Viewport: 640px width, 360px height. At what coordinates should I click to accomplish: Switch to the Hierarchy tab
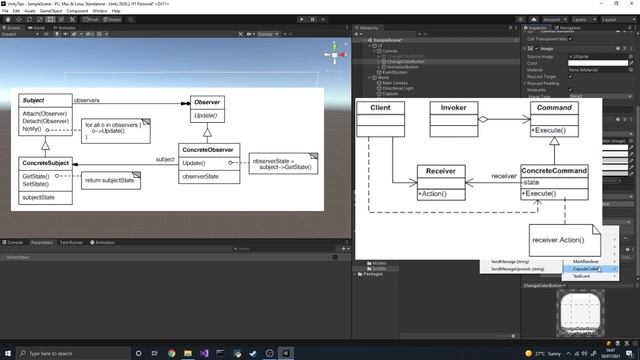(367, 28)
